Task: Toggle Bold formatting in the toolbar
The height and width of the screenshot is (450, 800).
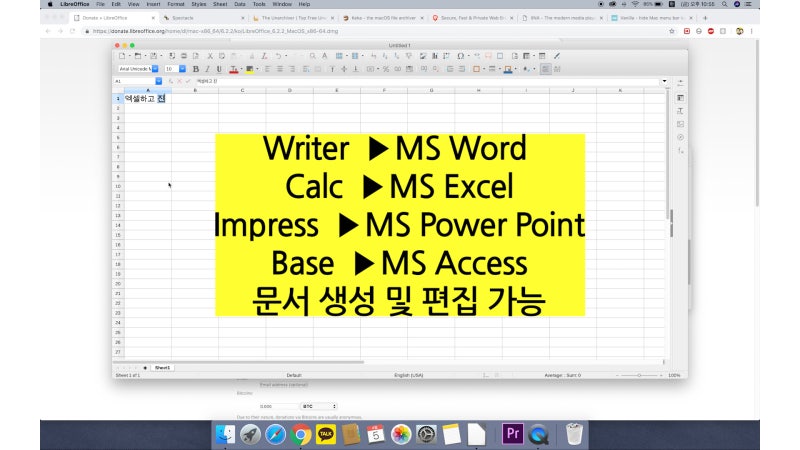Action: pyautogui.click(x=195, y=69)
